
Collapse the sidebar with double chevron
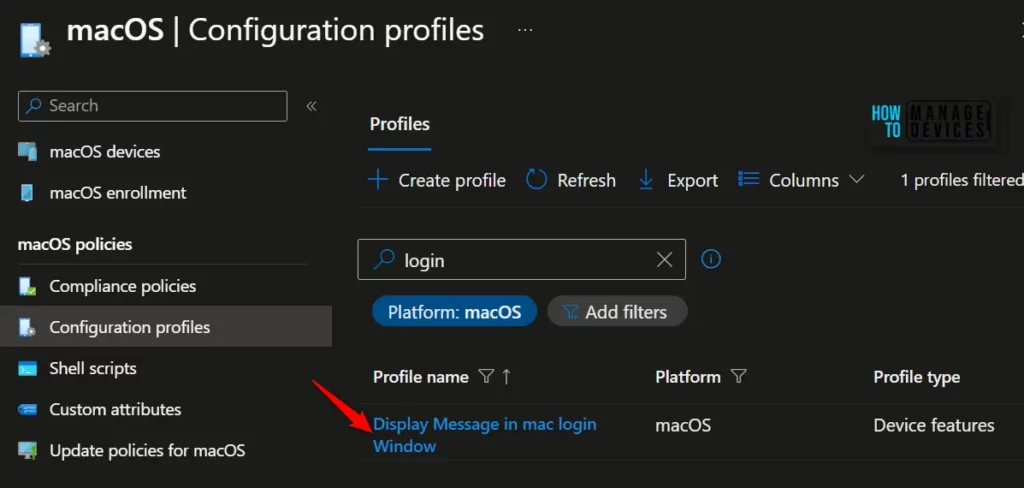tap(312, 106)
